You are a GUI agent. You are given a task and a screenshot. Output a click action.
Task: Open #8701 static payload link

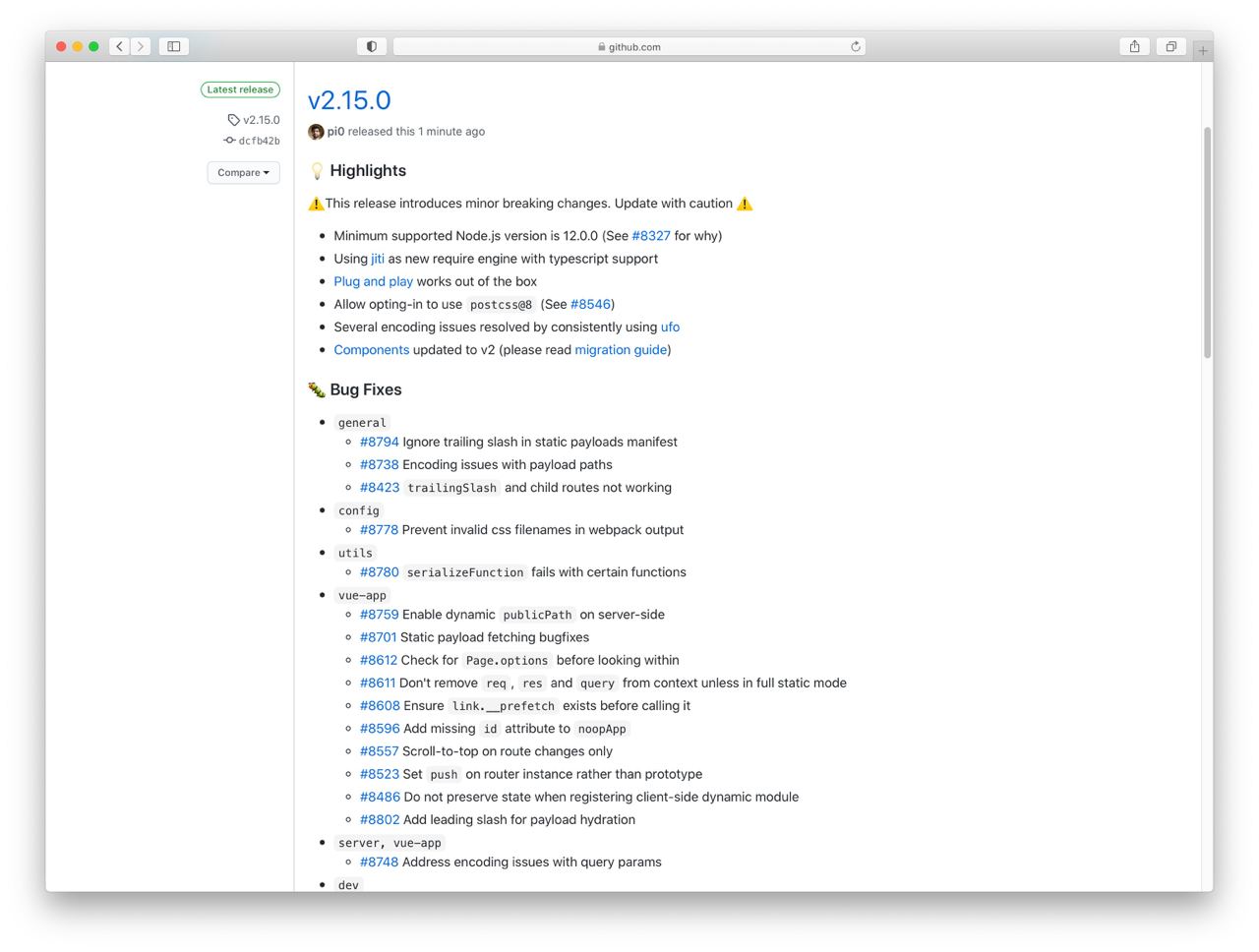(x=379, y=637)
